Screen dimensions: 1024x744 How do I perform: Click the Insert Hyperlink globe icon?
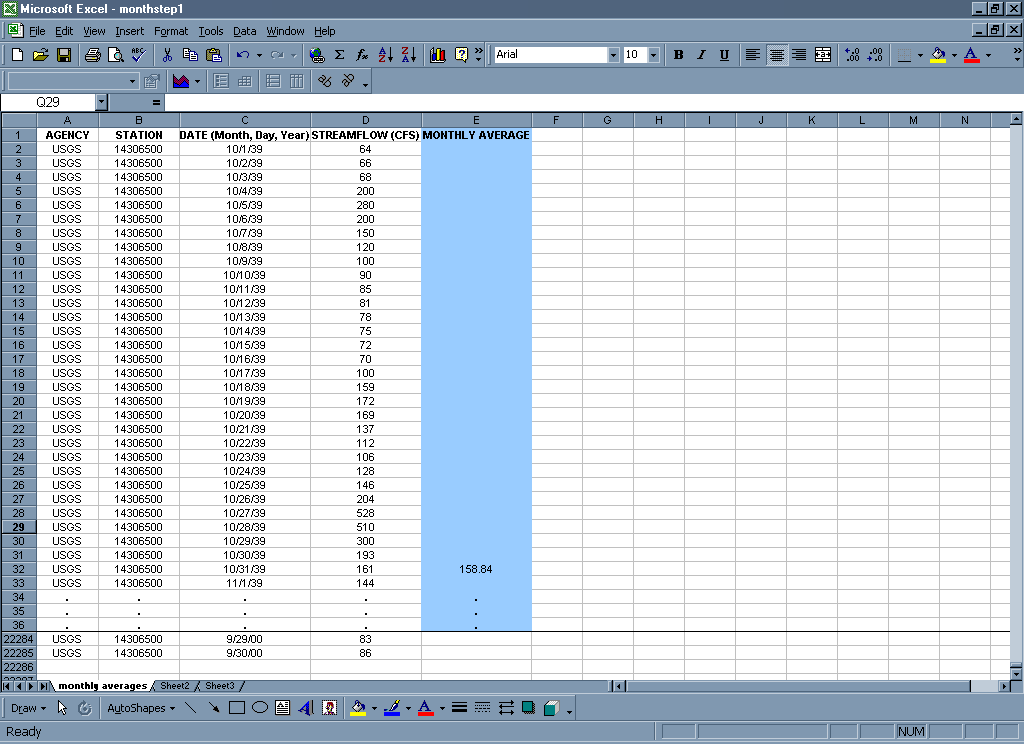coord(316,55)
